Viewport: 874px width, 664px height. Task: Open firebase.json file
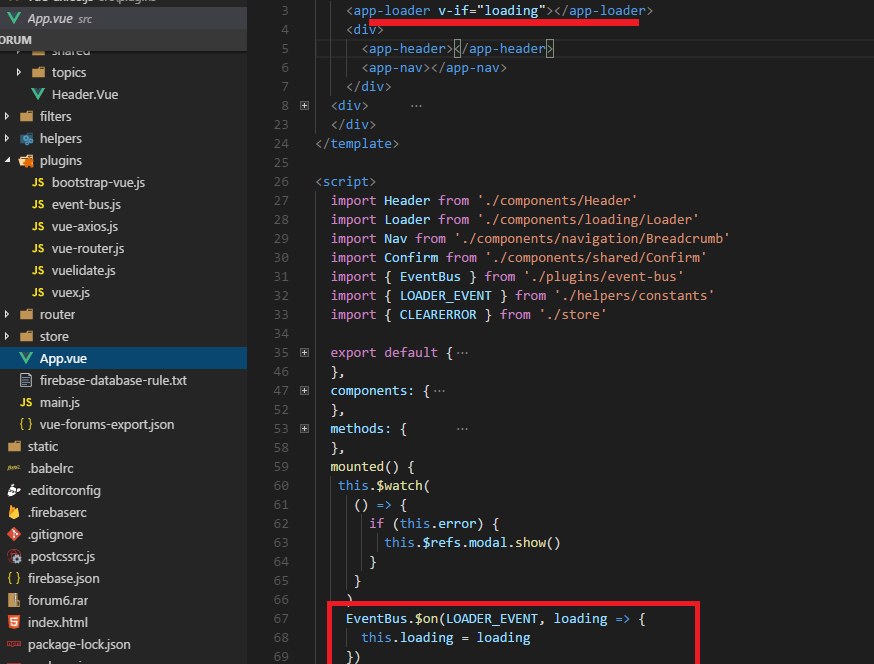click(64, 579)
